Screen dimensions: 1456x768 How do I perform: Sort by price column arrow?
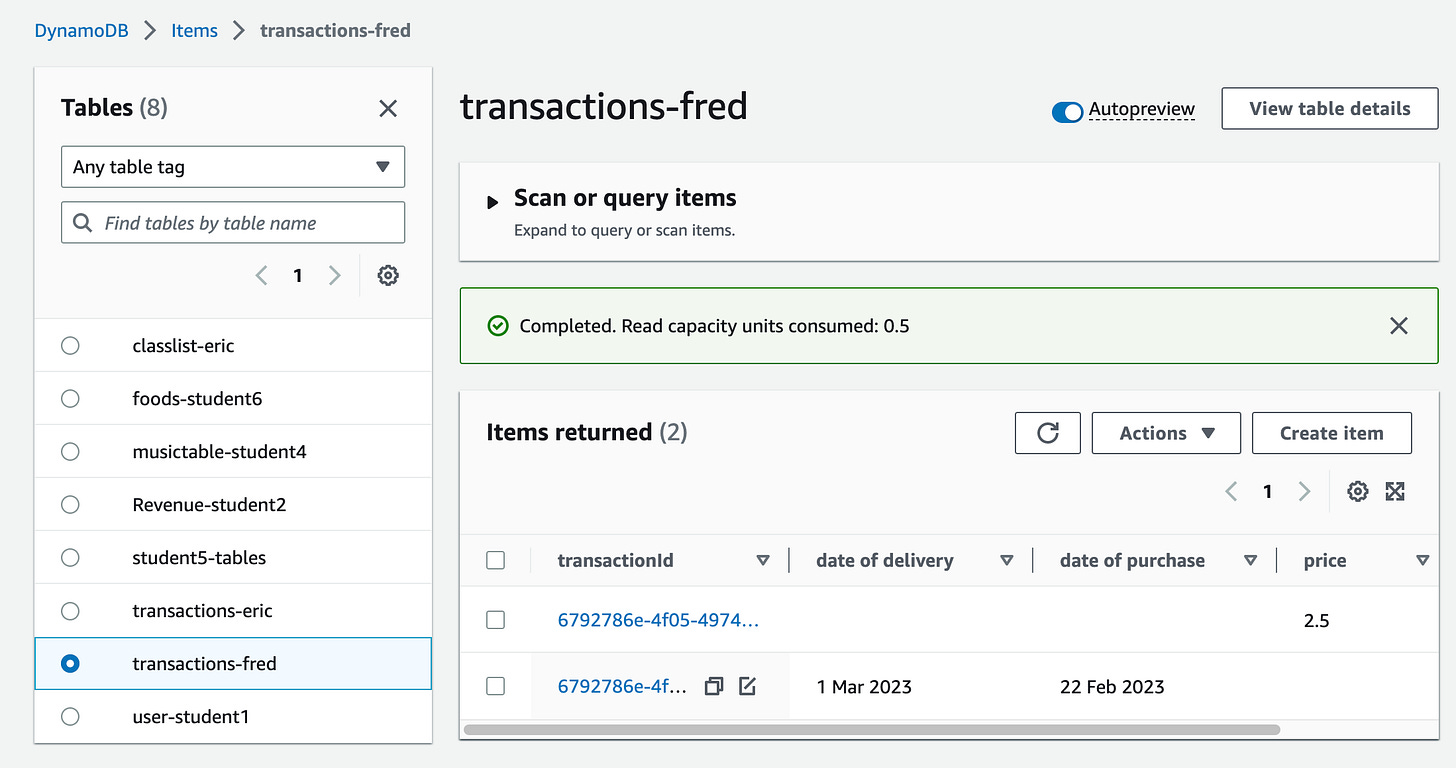coord(1422,561)
